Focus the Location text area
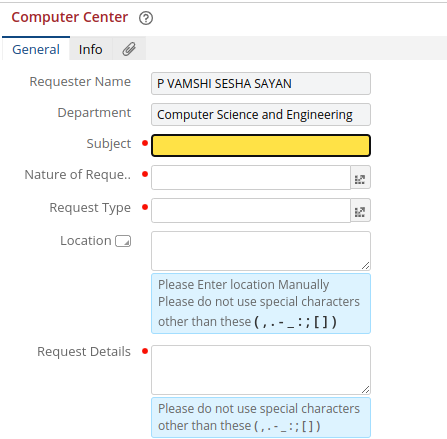The height and width of the screenshot is (439, 447). click(261, 251)
